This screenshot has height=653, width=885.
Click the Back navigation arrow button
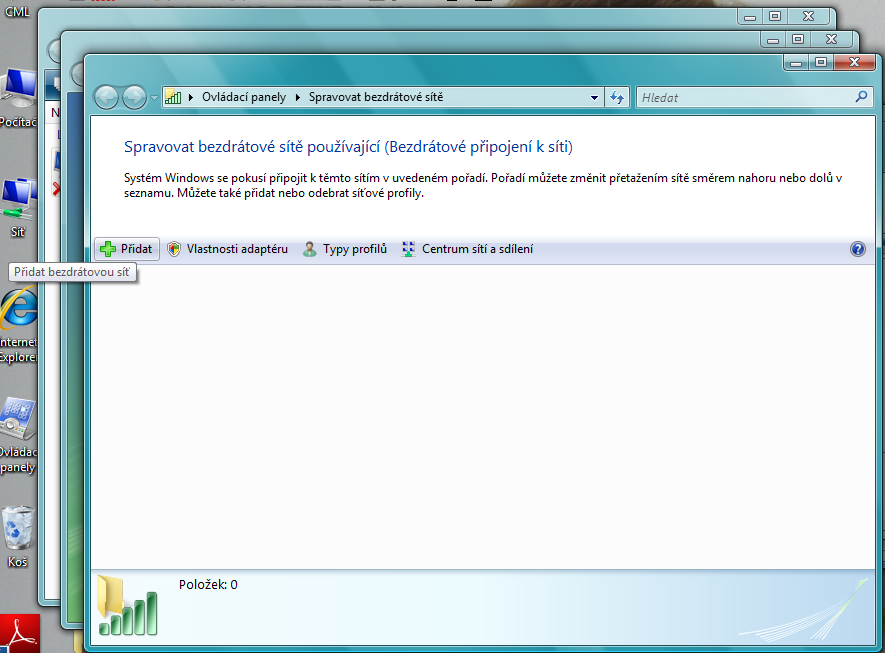tap(107, 97)
